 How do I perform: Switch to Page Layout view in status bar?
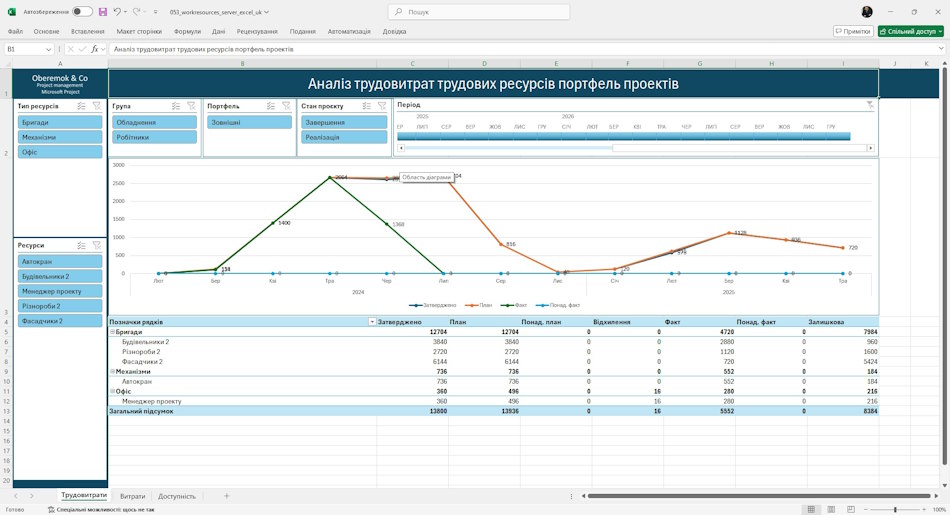(831, 510)
